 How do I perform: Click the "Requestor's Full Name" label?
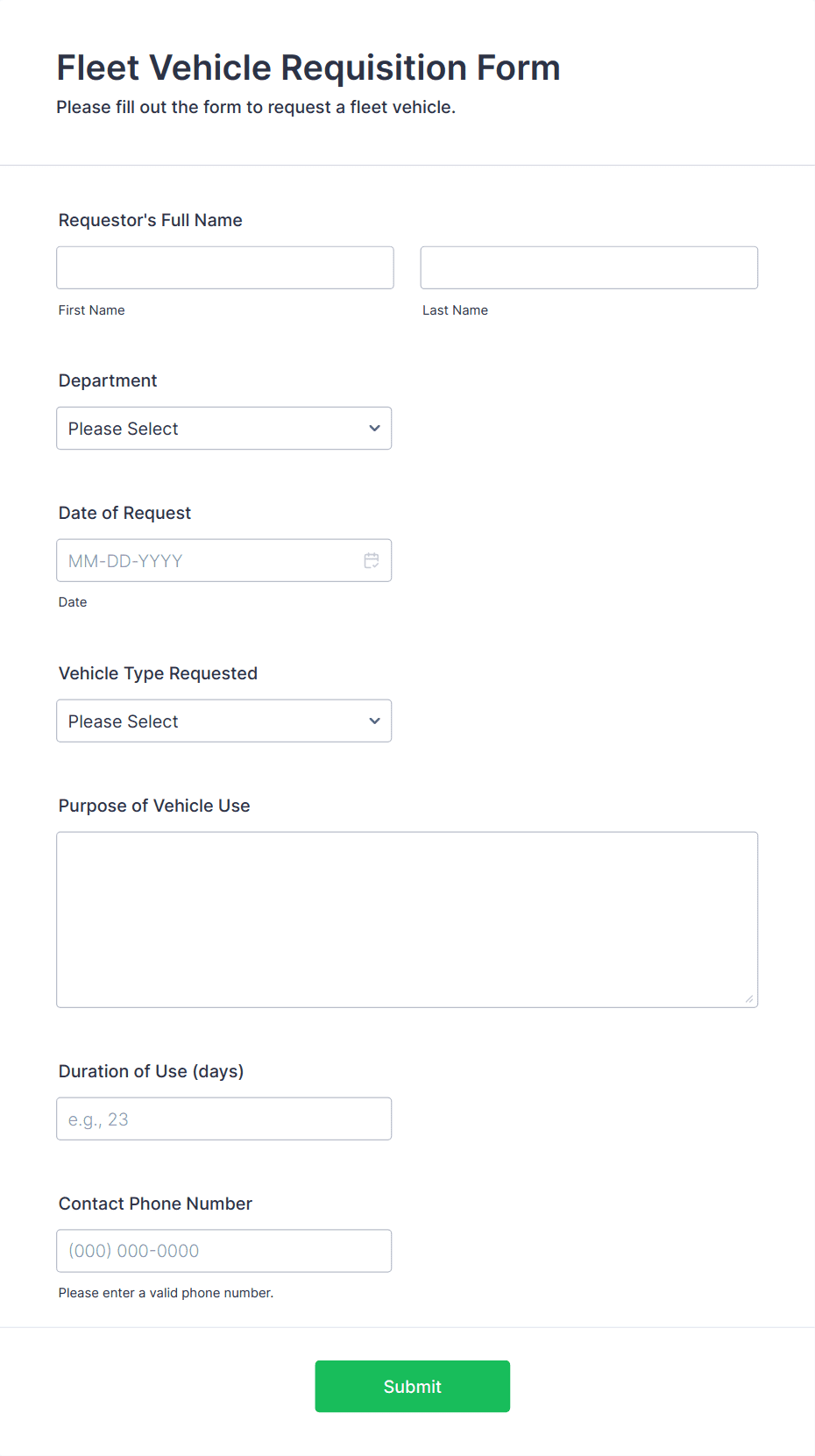[151, 220]
